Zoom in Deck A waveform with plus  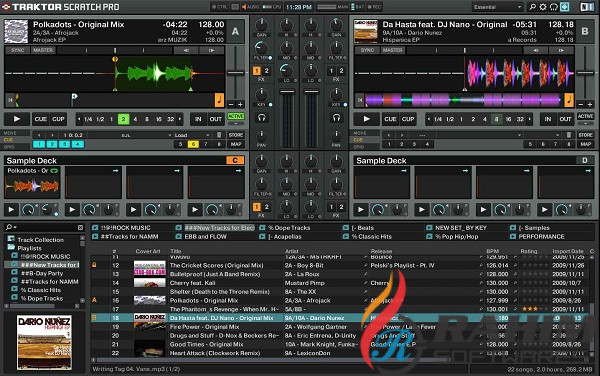[x=240, y=104]
